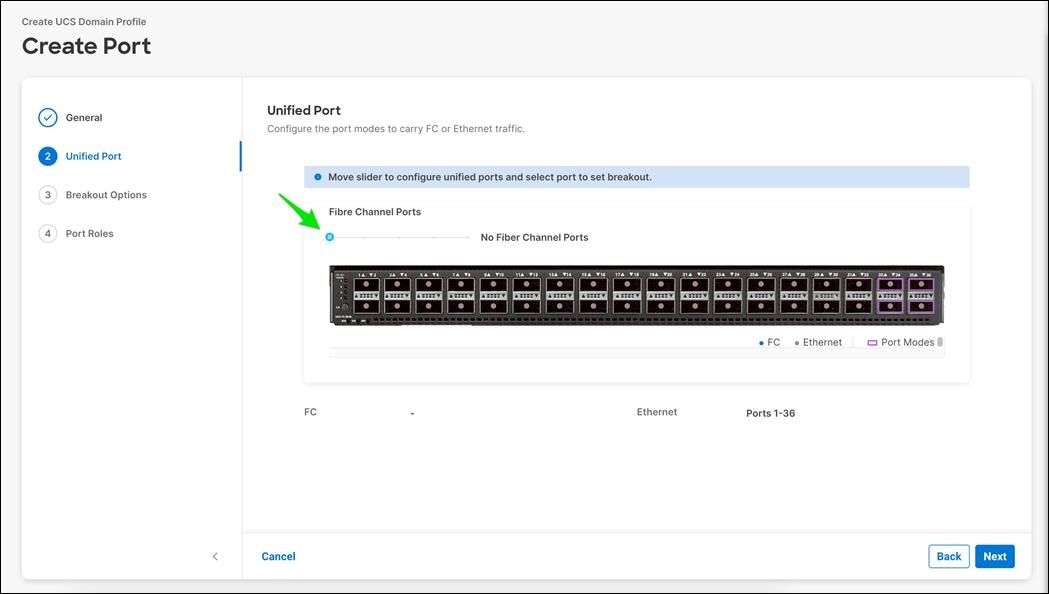Collapse the wizard sidebar using the chevron
The height and width of the screenshot is (594, 1049).
(215, 556)
